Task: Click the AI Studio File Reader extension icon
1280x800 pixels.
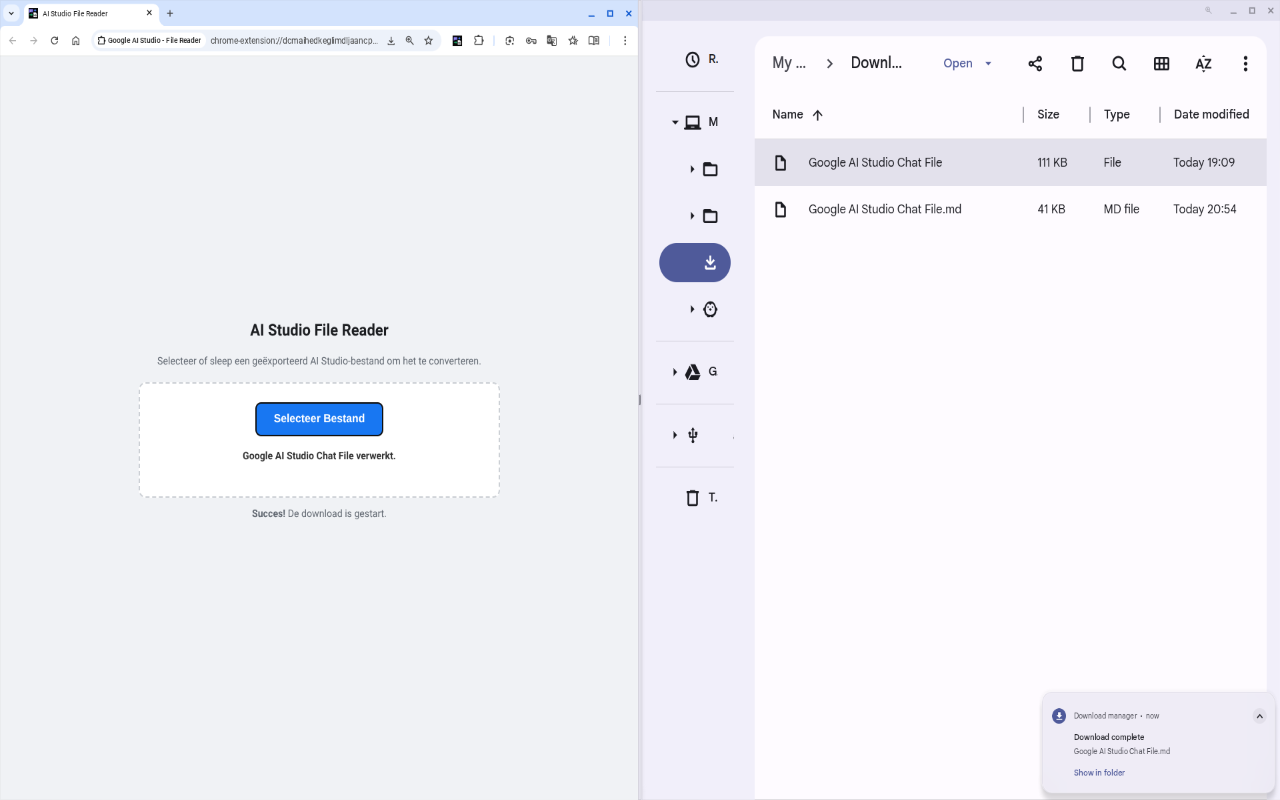Action: click(457, 41)
